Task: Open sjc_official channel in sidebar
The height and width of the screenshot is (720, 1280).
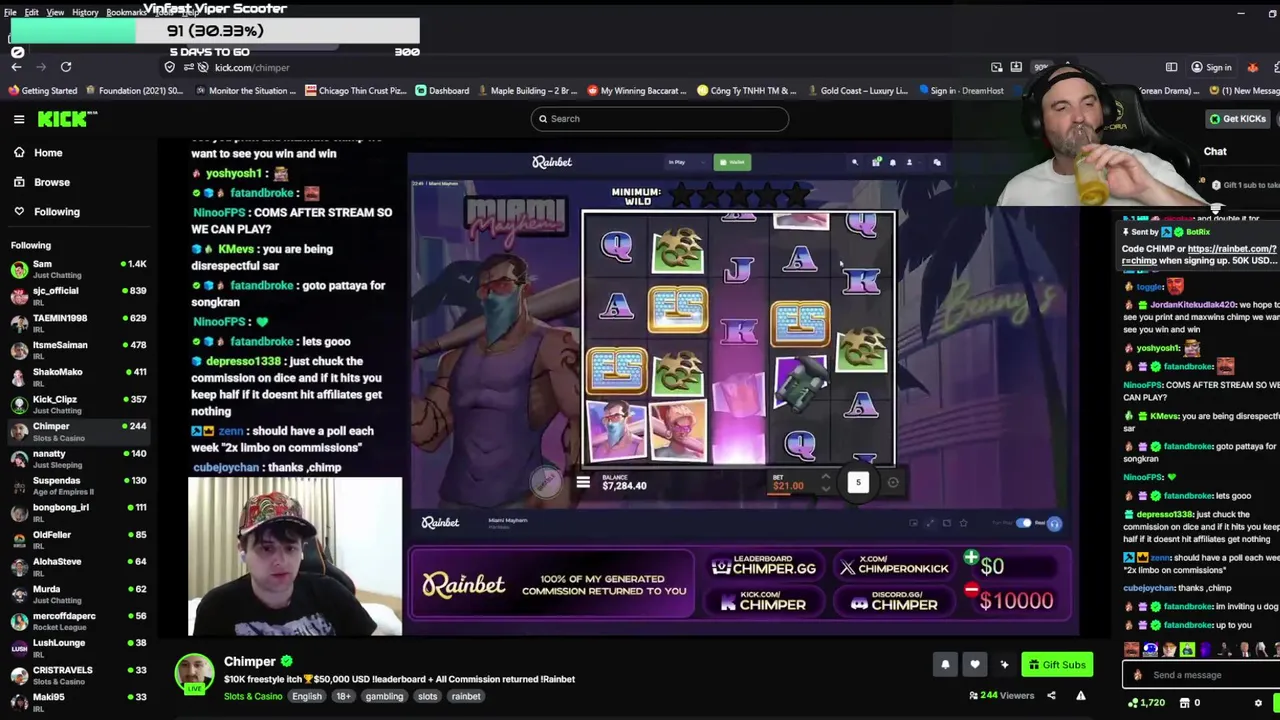Action: (78, 297)
